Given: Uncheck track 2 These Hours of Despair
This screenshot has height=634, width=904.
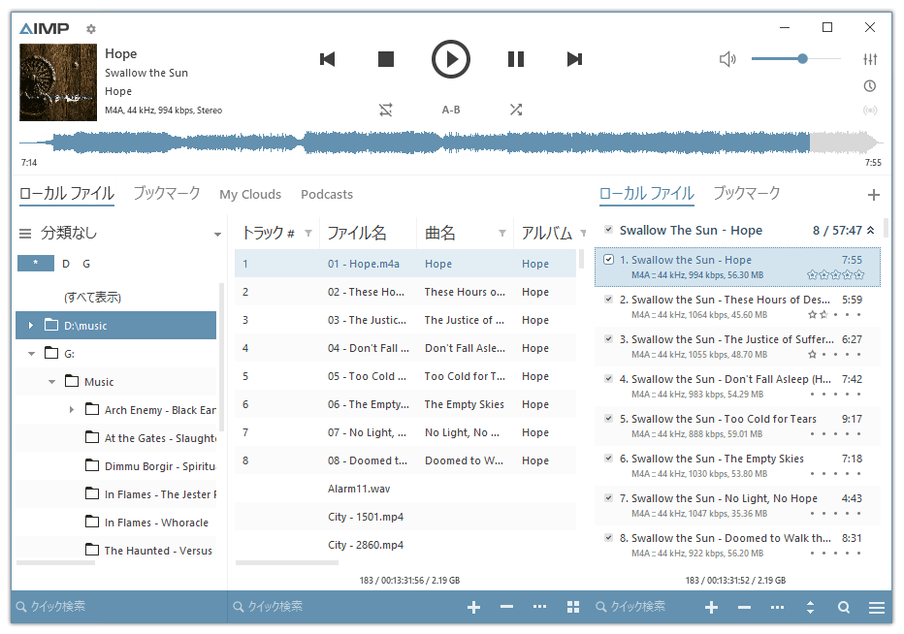Looking at the screenshot, I should point(608,299).
